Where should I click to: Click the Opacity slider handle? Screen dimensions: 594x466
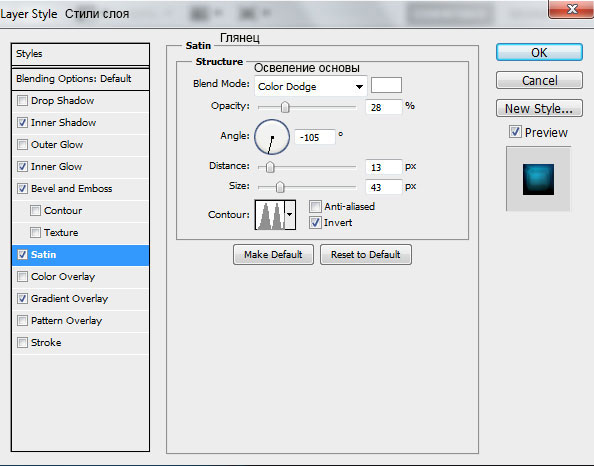click(x=285, y=107)
